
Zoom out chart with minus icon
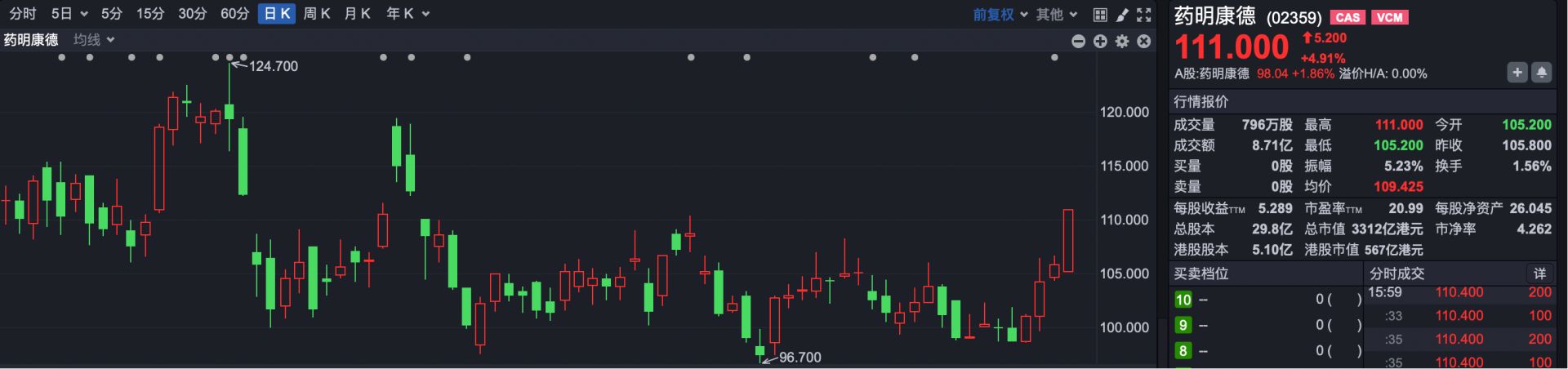point(1078,41)
